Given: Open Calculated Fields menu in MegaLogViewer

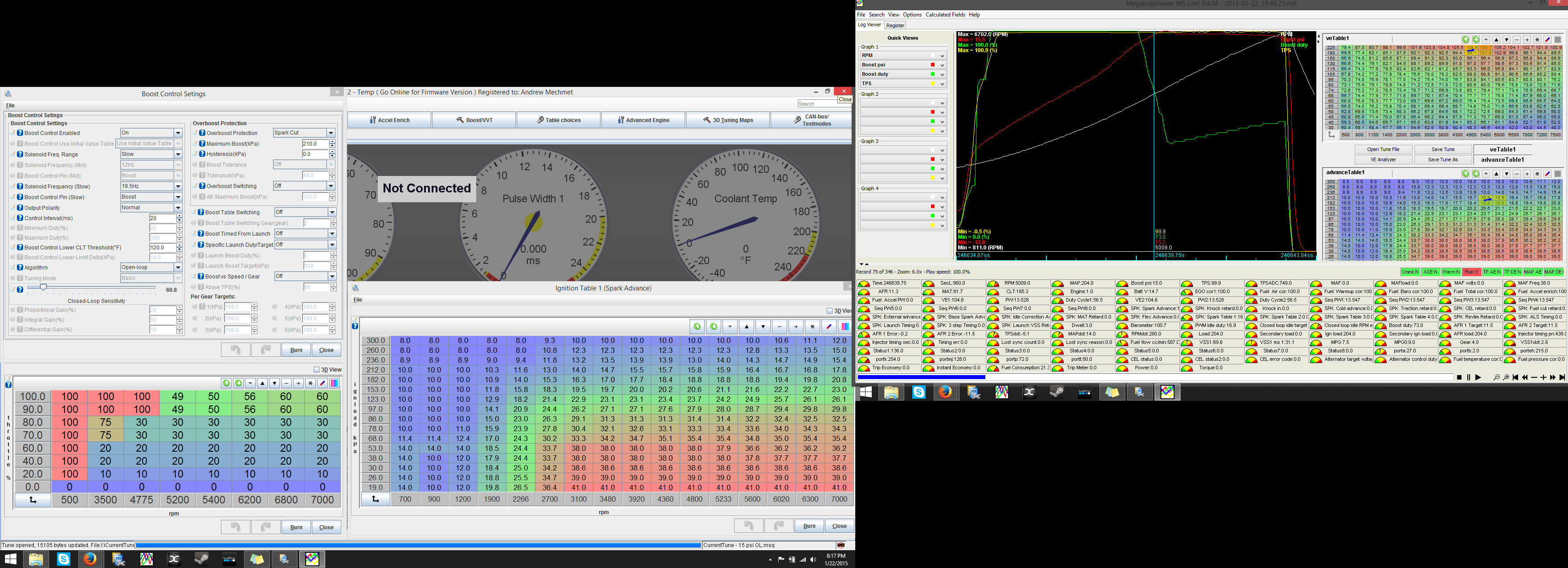Looking at the screenshot, I should tap(945, 15).
